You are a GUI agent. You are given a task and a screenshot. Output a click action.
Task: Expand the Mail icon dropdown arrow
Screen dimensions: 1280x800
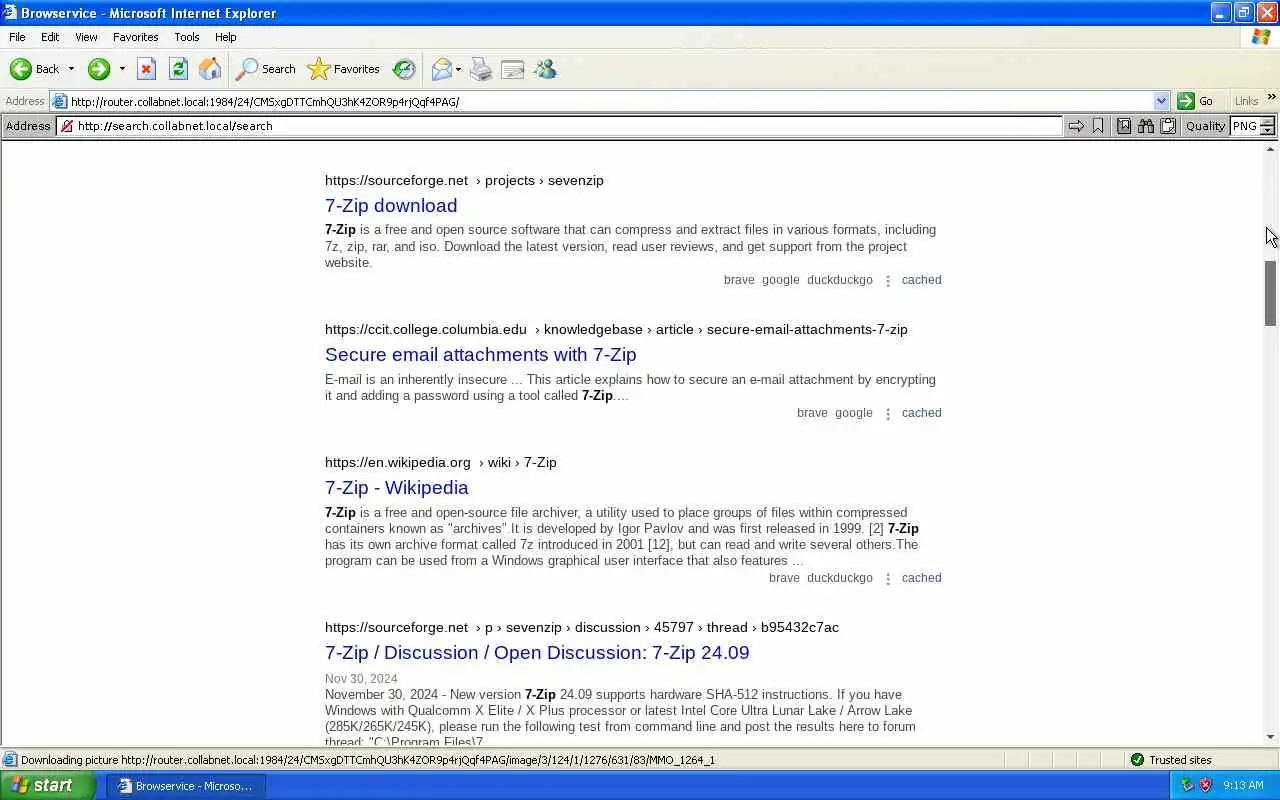(x=458, y=69)
